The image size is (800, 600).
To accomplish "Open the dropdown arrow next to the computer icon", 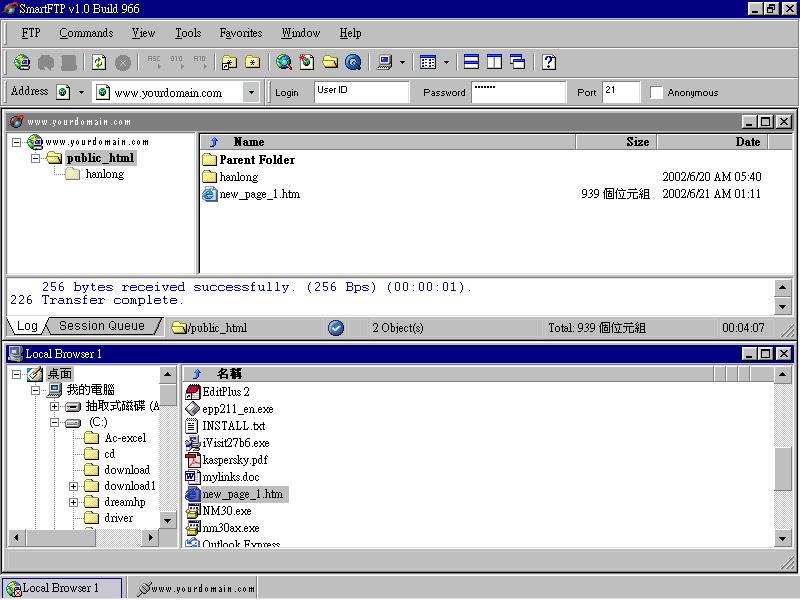I will 402,62.
